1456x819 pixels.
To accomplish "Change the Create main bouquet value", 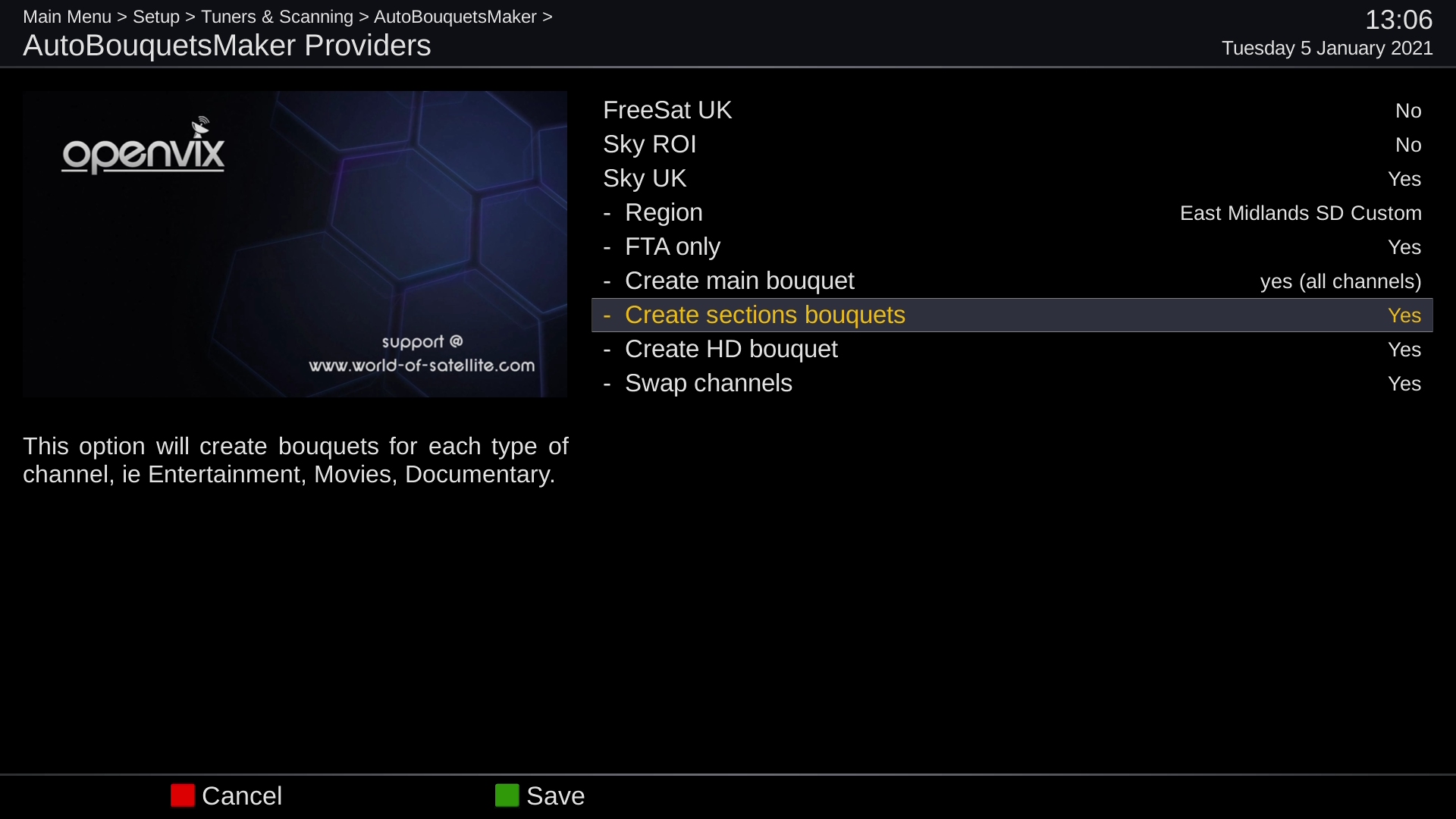I will pyautogui.click(x=1341, y=281).
